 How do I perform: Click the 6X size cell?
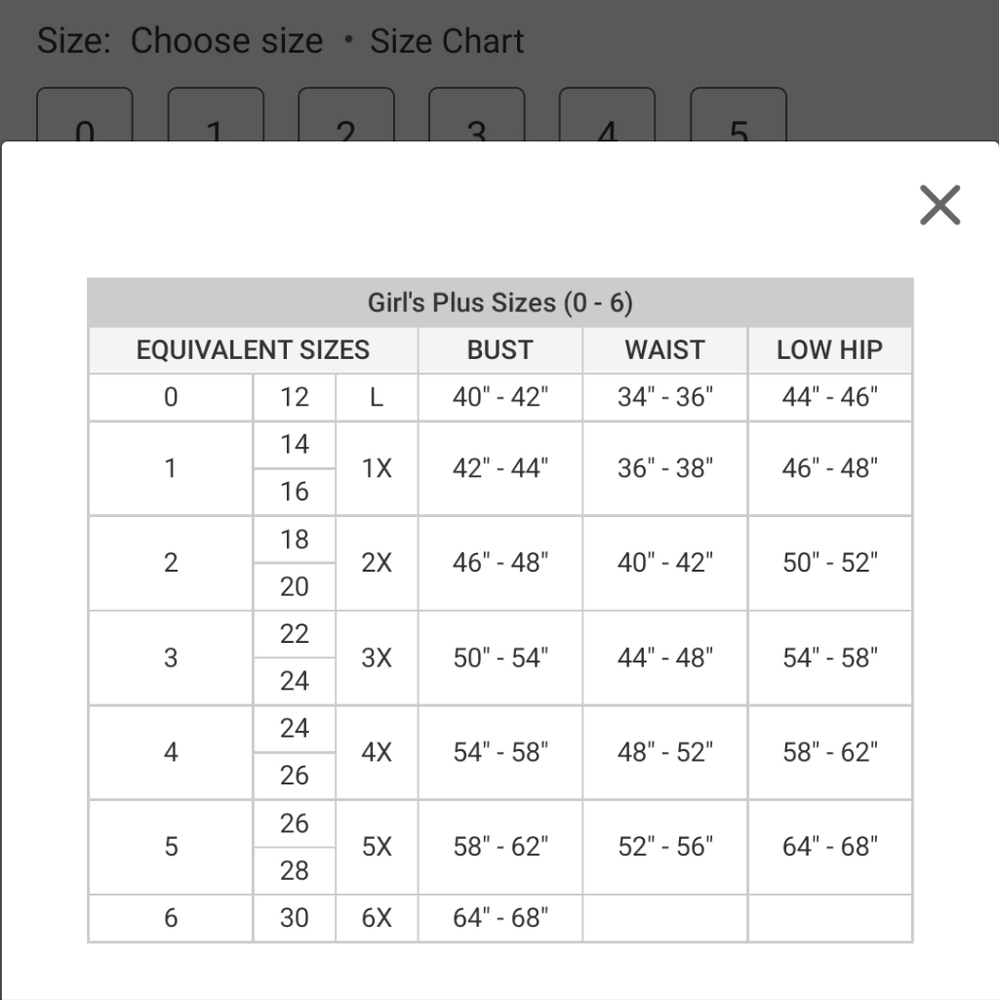(376, 918)
